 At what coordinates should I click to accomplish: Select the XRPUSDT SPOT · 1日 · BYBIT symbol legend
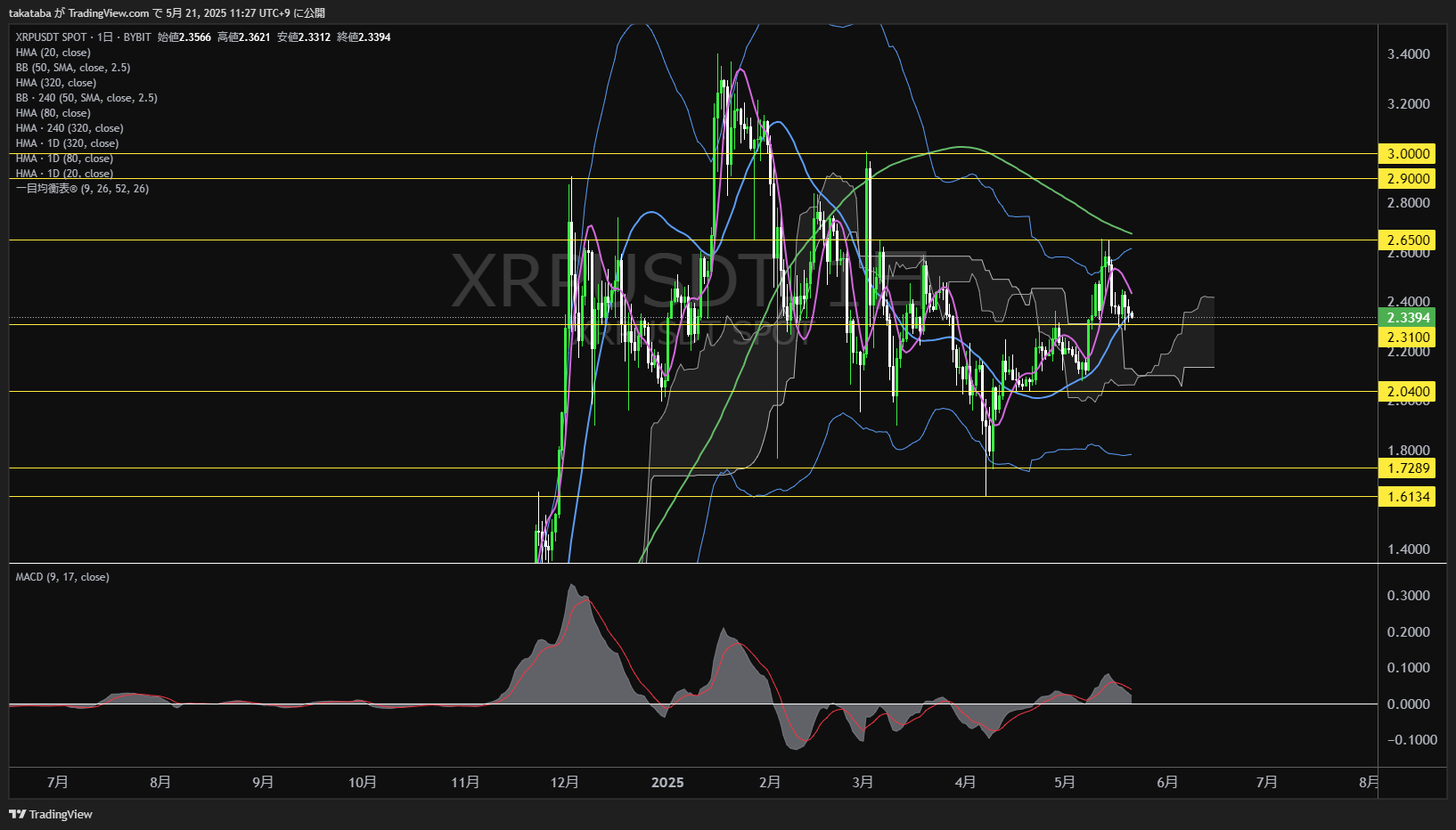(x=84, y=37)
